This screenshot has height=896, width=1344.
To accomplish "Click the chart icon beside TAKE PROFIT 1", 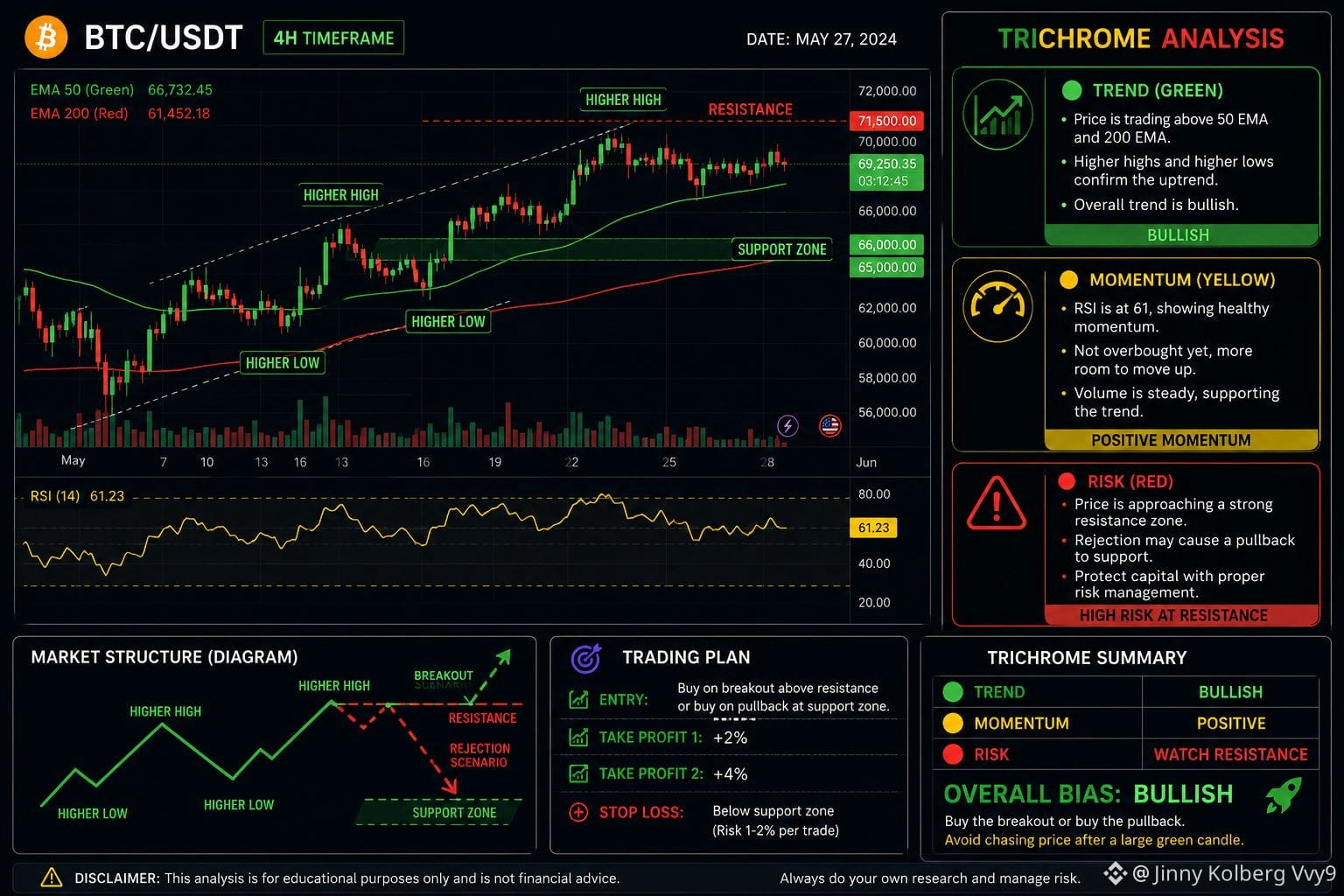I will (578, 737).
